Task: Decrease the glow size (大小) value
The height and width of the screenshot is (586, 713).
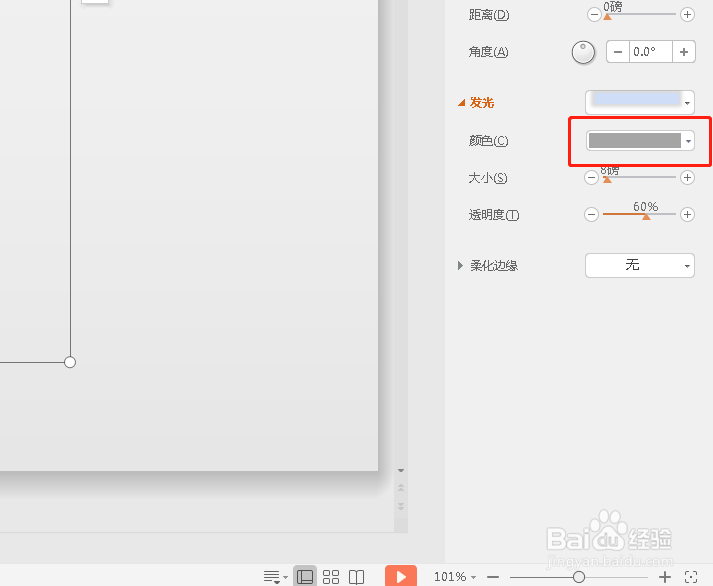Action: [x=591, y=177]
